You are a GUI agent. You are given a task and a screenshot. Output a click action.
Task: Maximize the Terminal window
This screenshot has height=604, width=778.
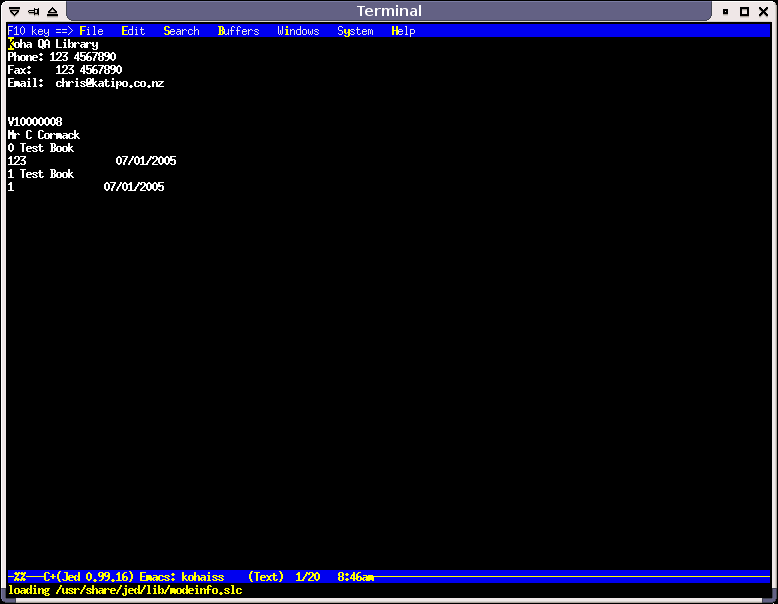[745, 11]
